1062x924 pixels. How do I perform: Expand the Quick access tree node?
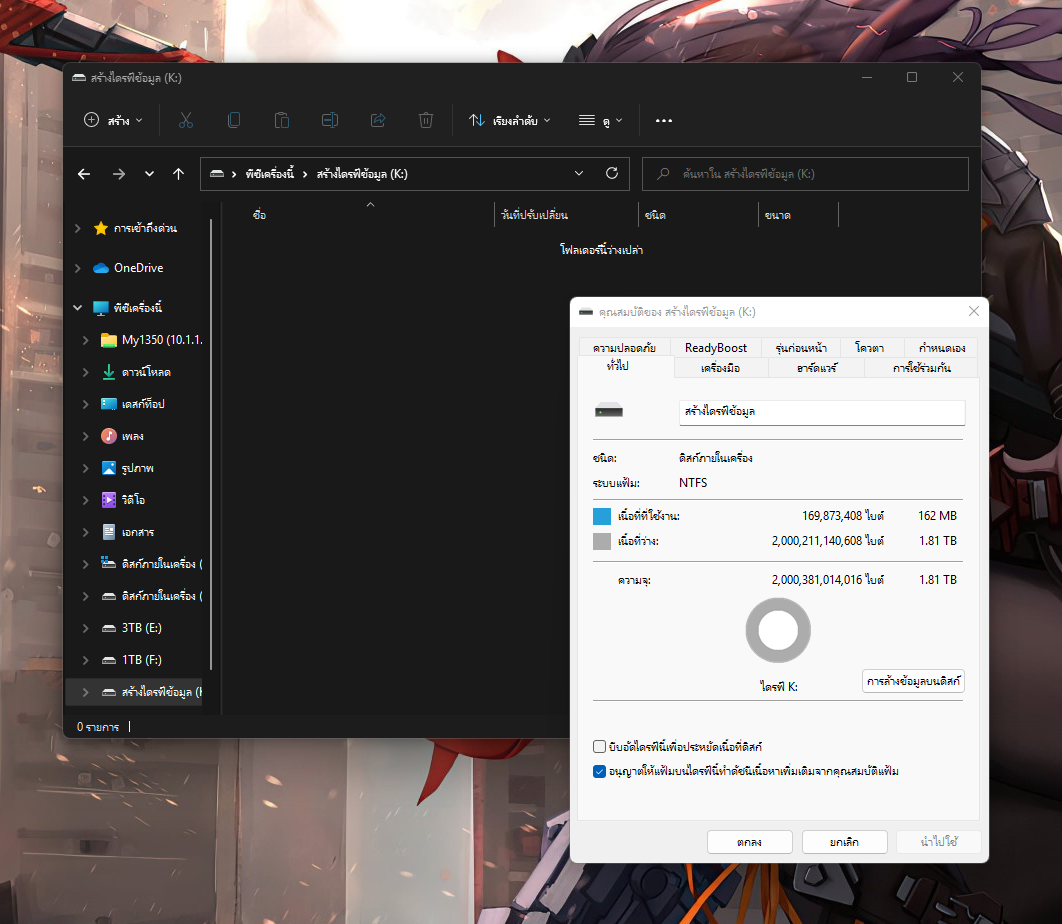coord(78,228)
